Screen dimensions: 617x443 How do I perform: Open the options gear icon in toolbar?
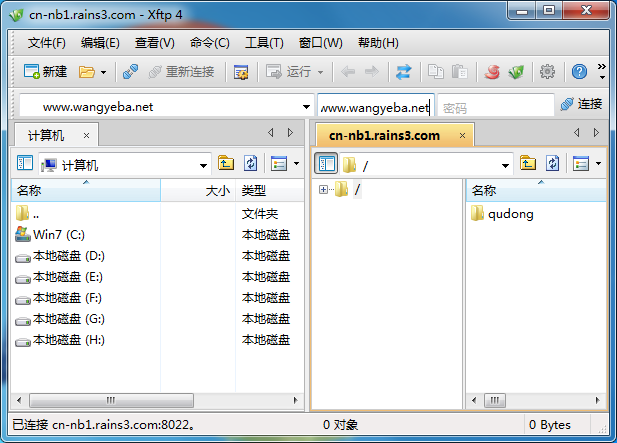[x=547, y=72]
